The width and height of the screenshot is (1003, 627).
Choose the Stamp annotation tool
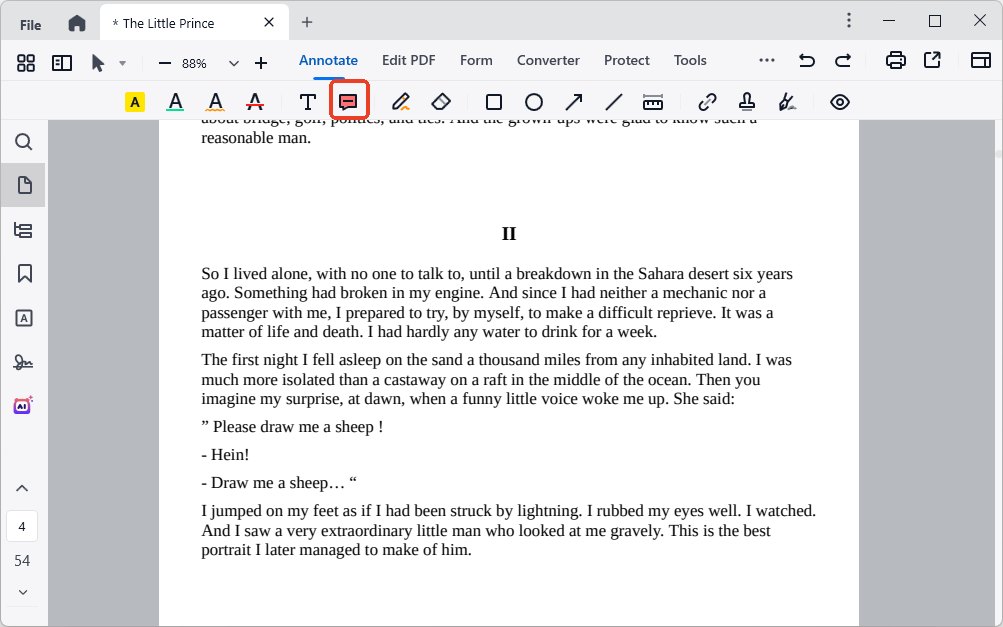pos(746,101)
